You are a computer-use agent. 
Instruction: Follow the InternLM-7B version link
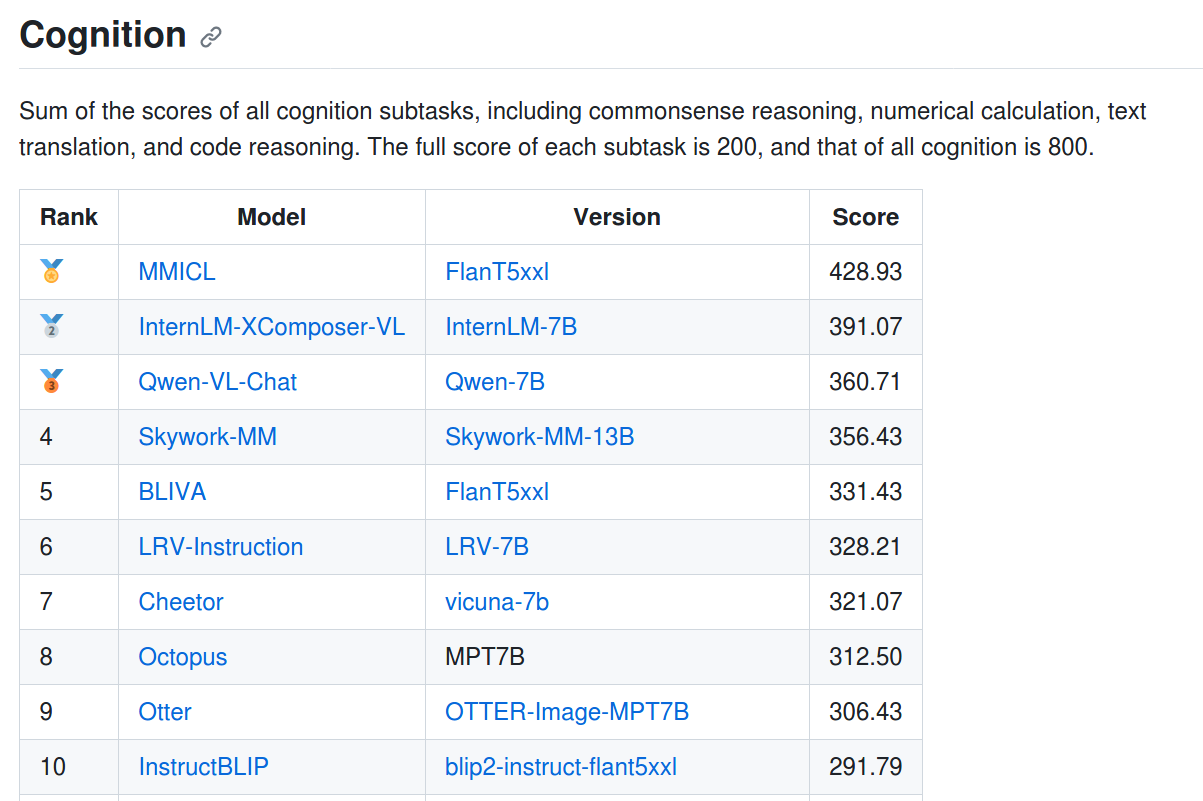(511, 327)
